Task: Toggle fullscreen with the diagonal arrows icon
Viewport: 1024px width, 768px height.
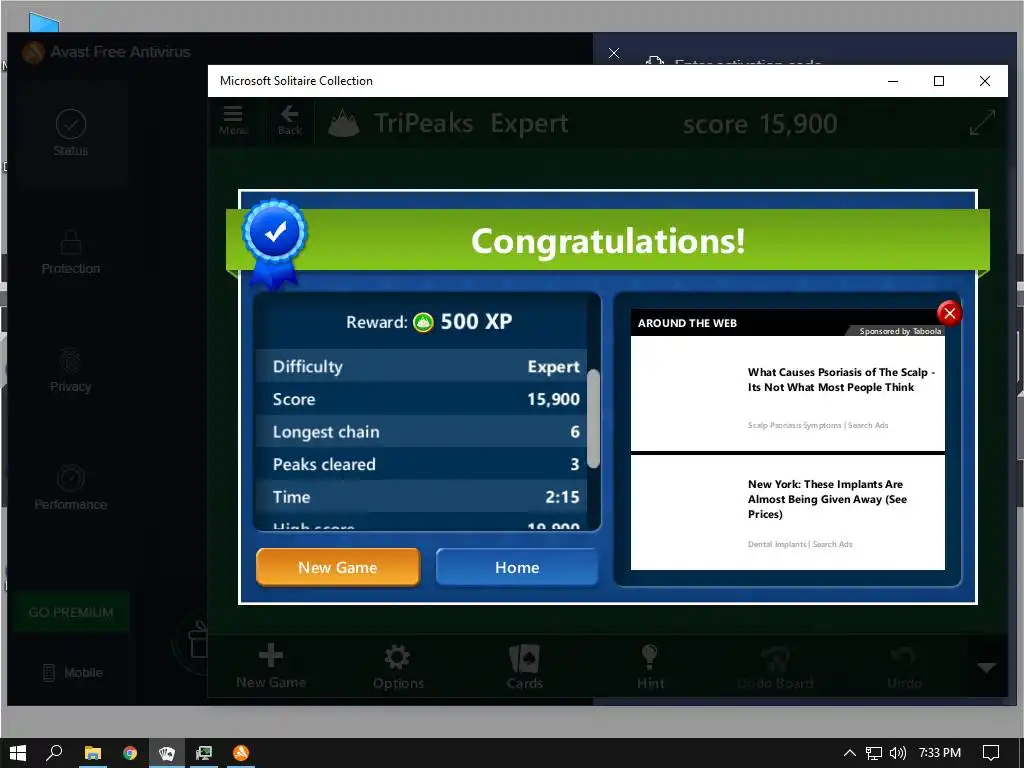Action: pyautogui.click(x=982, y=123)
